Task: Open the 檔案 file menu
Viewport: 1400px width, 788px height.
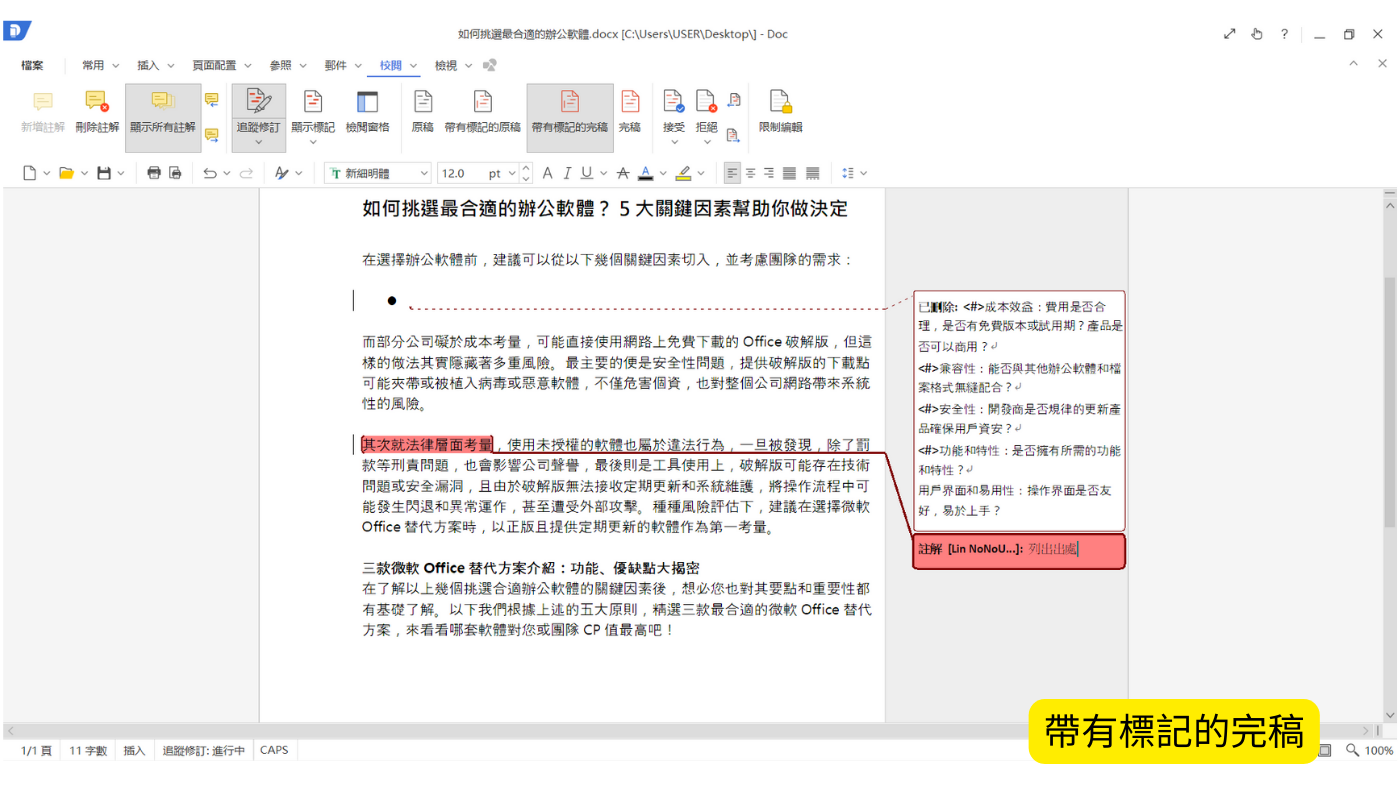Action: (x=32, y=65)
